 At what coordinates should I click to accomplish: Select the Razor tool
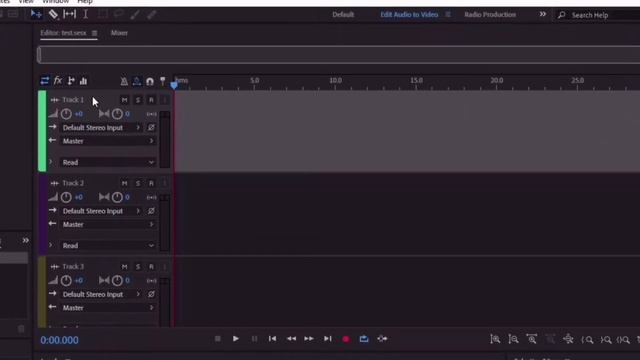pyautogui.click(x=53, y=14)
